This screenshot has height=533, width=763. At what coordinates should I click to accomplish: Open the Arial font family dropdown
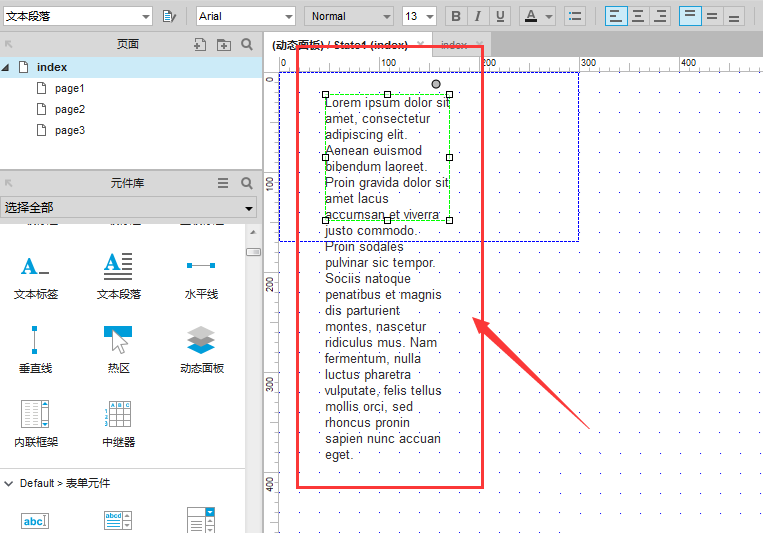coord(246,16)
